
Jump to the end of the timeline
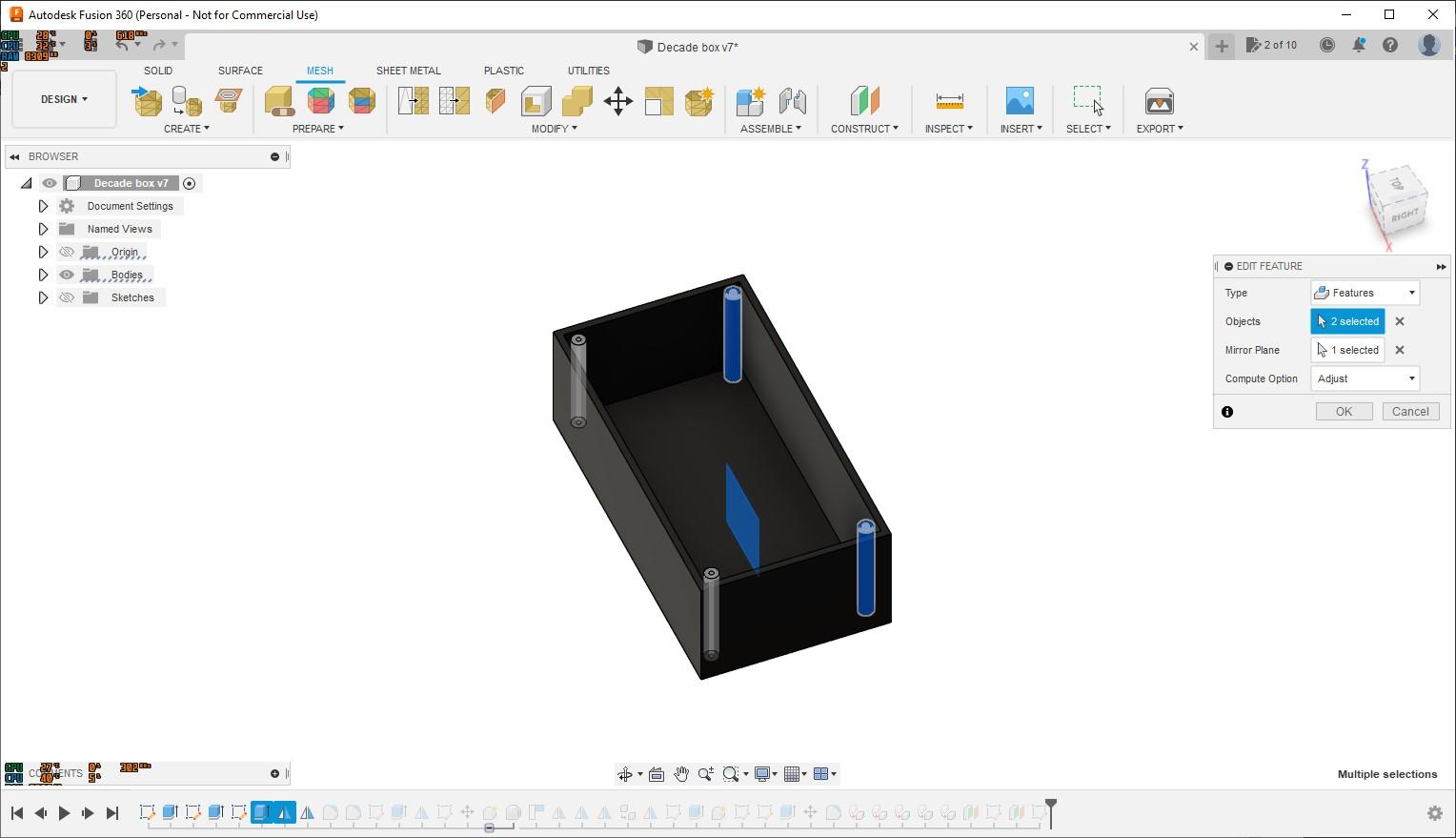(x=112, y=813)
